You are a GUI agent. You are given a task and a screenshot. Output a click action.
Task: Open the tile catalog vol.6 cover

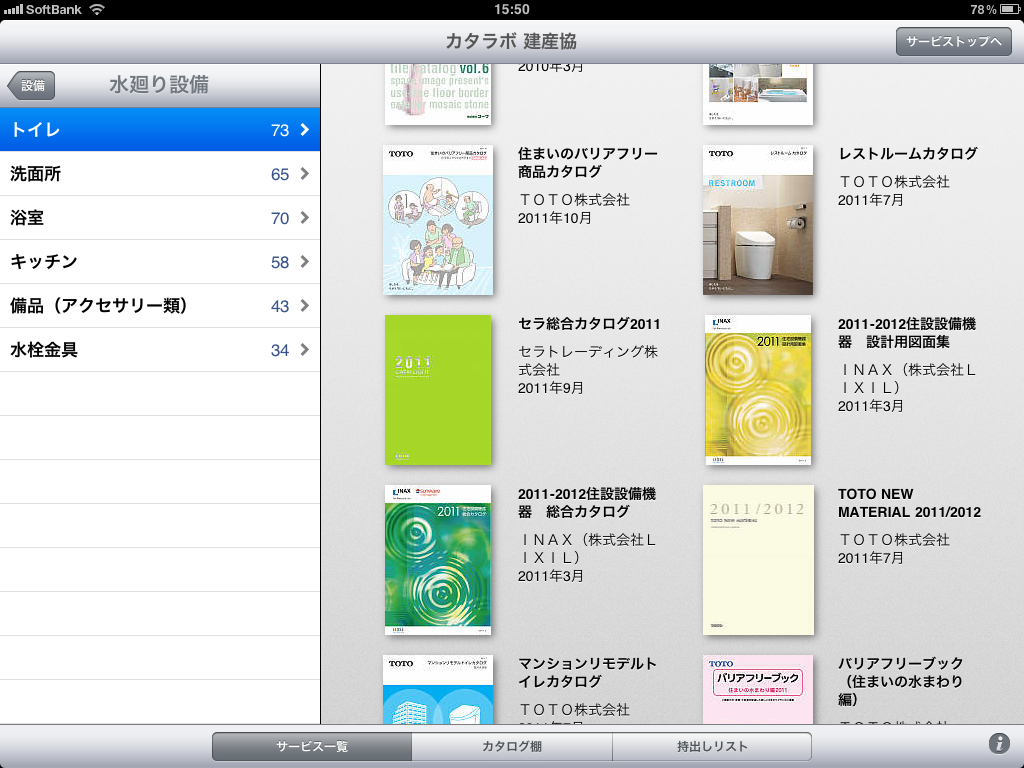click(x=438, y=94)
